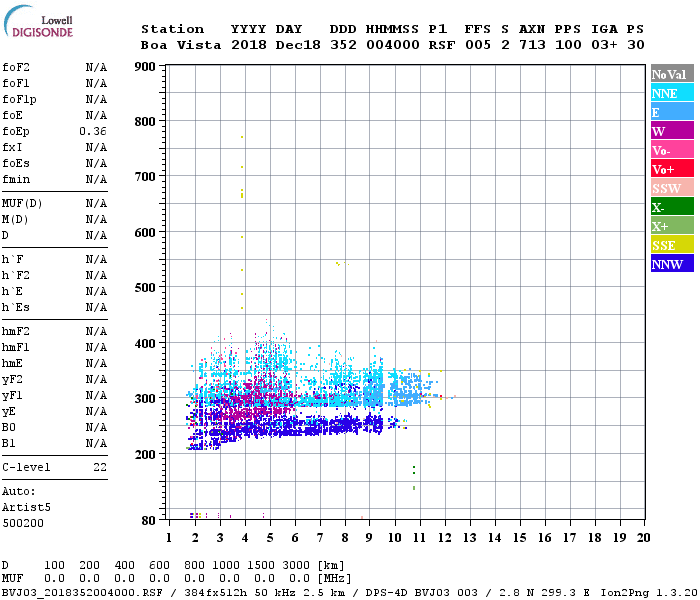
Task: Click the 'BVJ03_2018352004000.RSF' file name
Action: pyautogui.click(x=82, y=593)
